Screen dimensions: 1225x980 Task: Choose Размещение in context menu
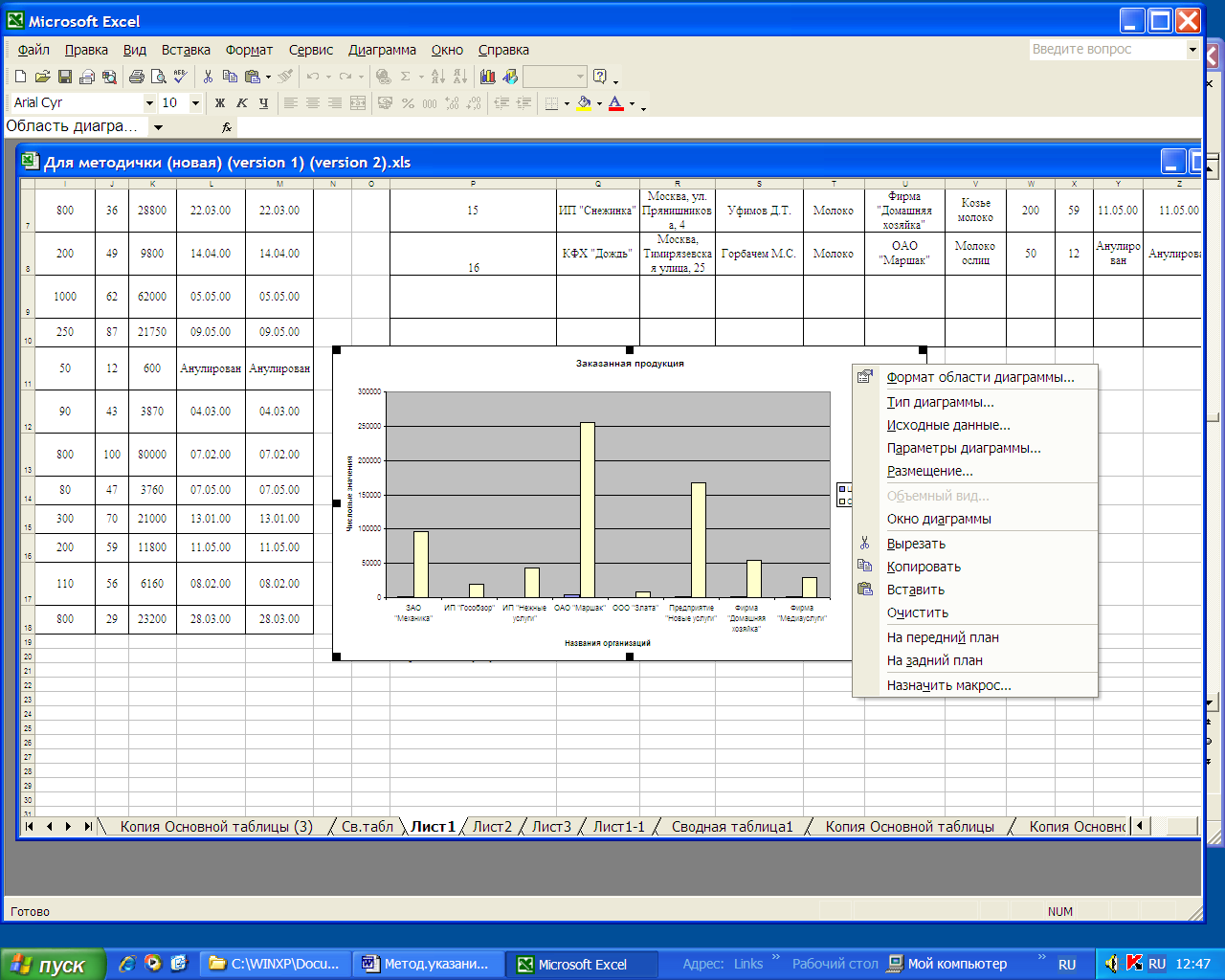click(974, 471)
